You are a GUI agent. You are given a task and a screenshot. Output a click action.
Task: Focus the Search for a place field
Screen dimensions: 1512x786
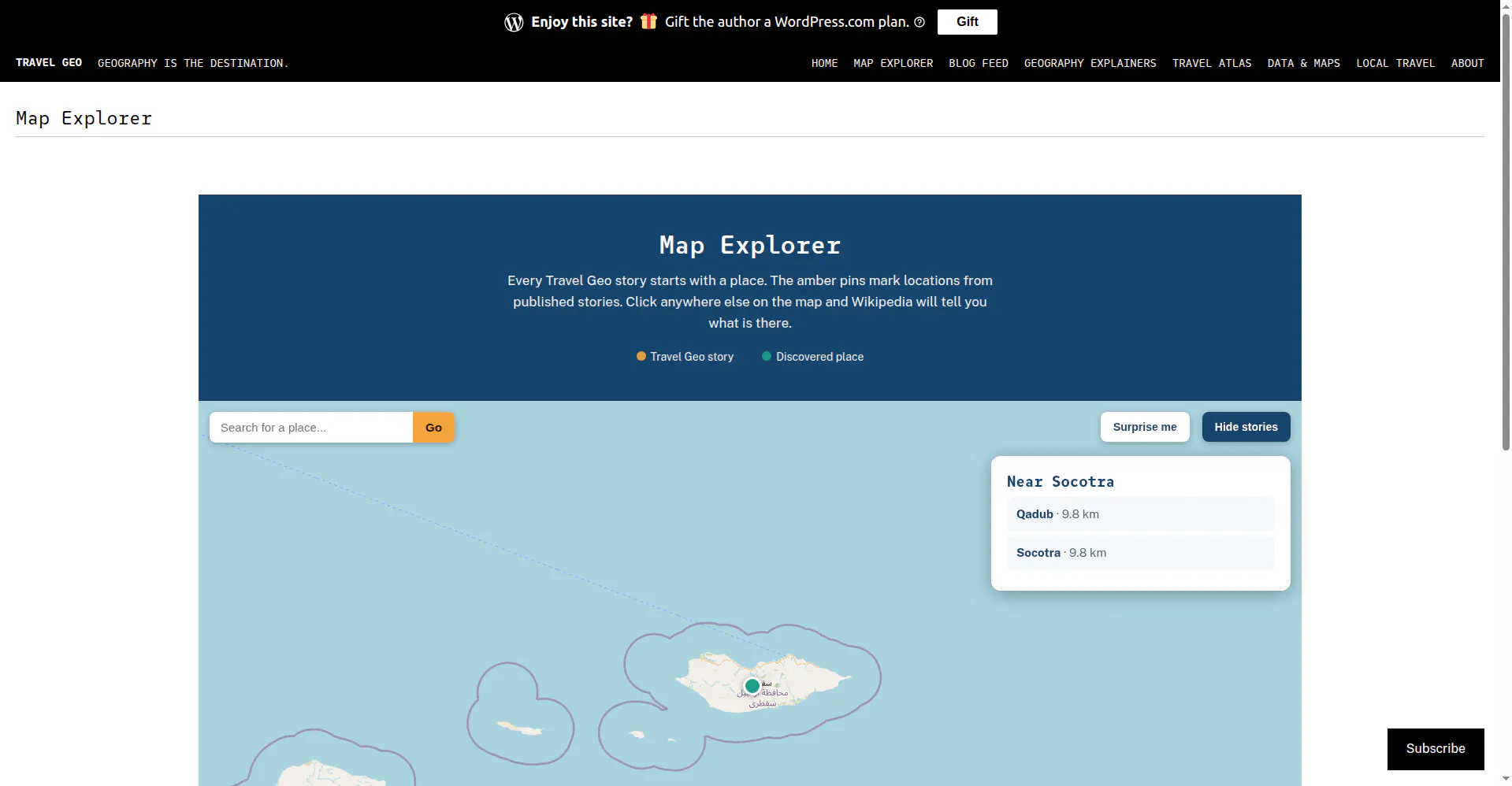311,428
